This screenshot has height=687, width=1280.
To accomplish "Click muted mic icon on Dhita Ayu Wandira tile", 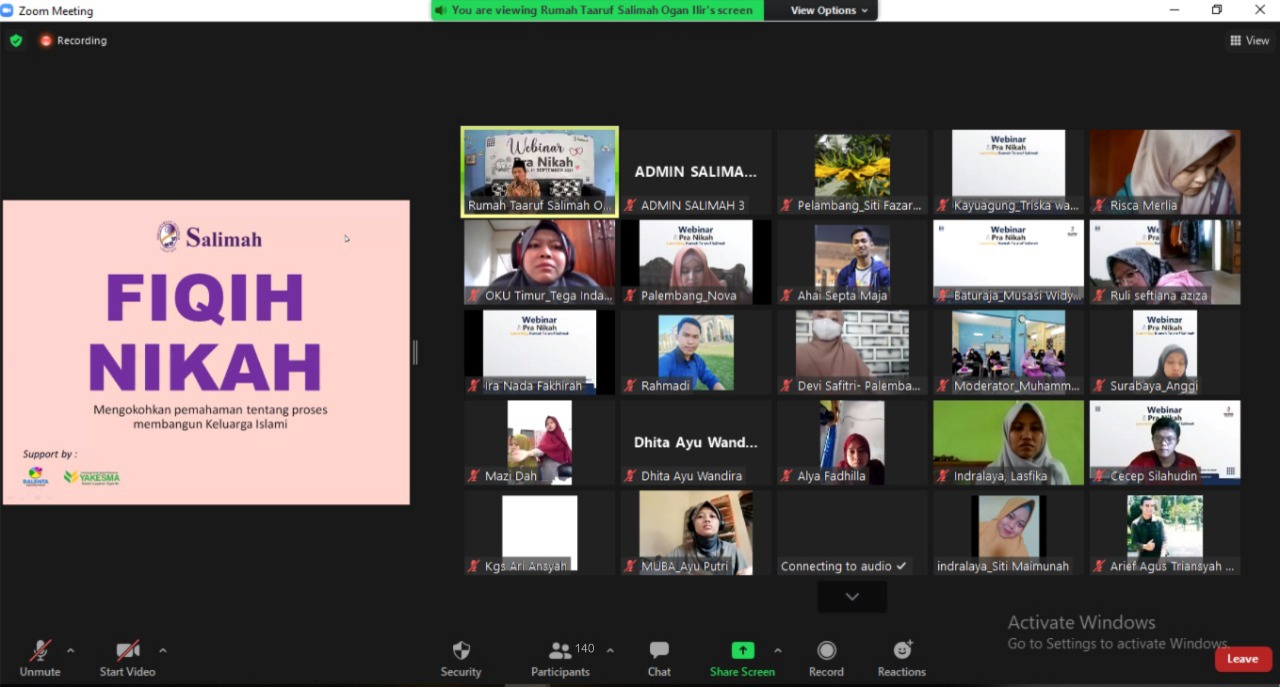I will tap(630, 476).
